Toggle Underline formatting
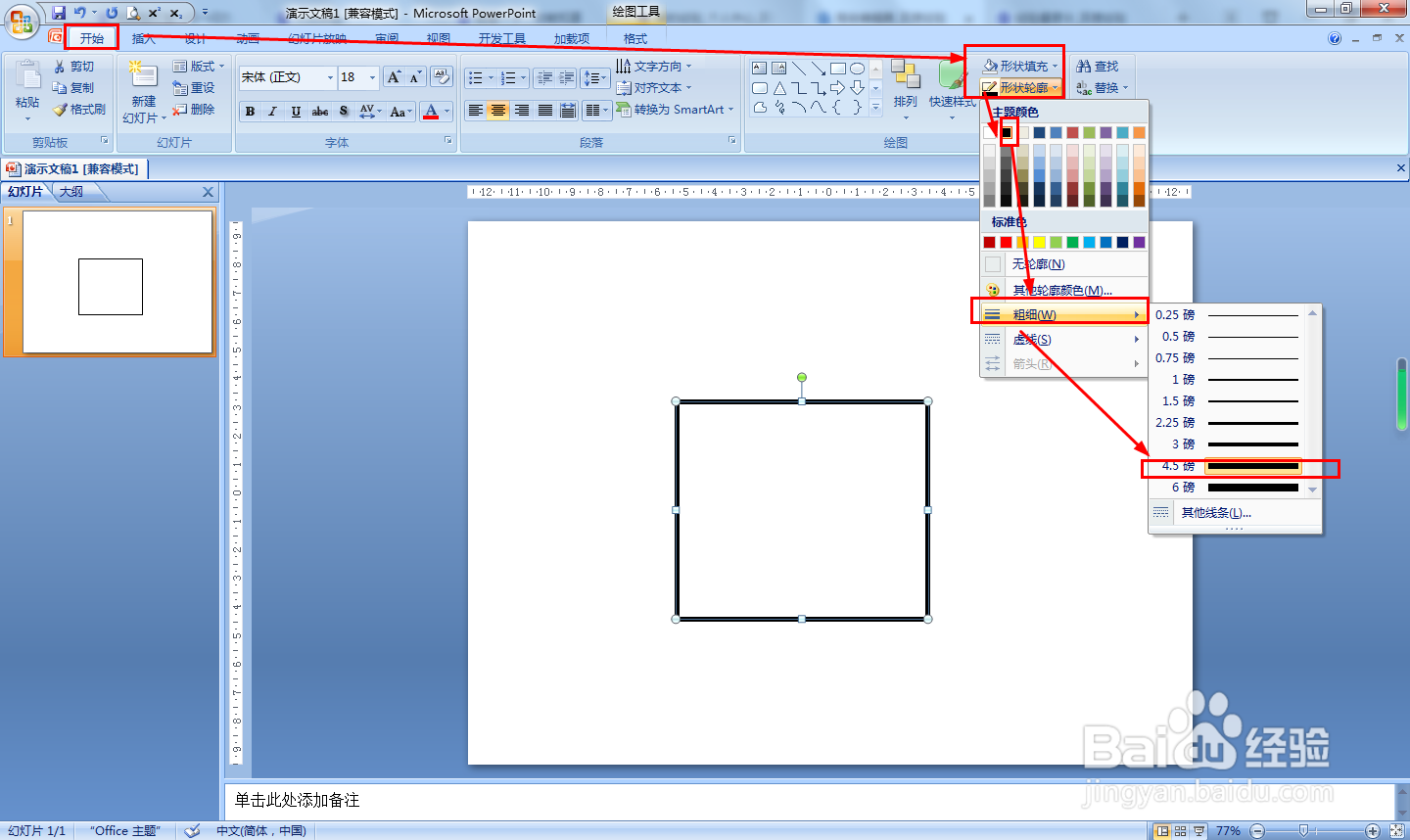Image resolution: width=1410 pixels, height=840 pixels. [296, 112]
